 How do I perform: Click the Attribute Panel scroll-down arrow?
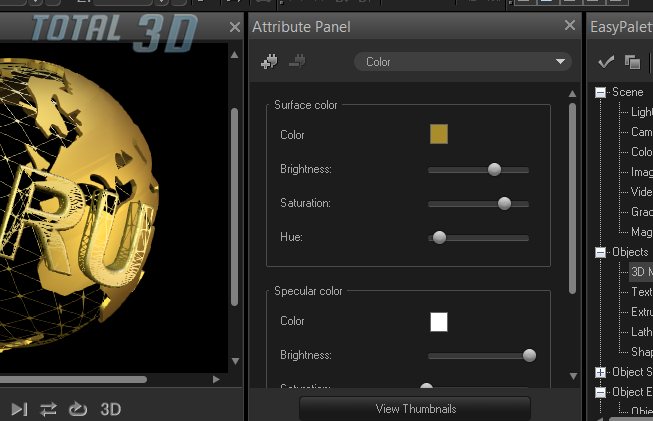coord(573,376)
